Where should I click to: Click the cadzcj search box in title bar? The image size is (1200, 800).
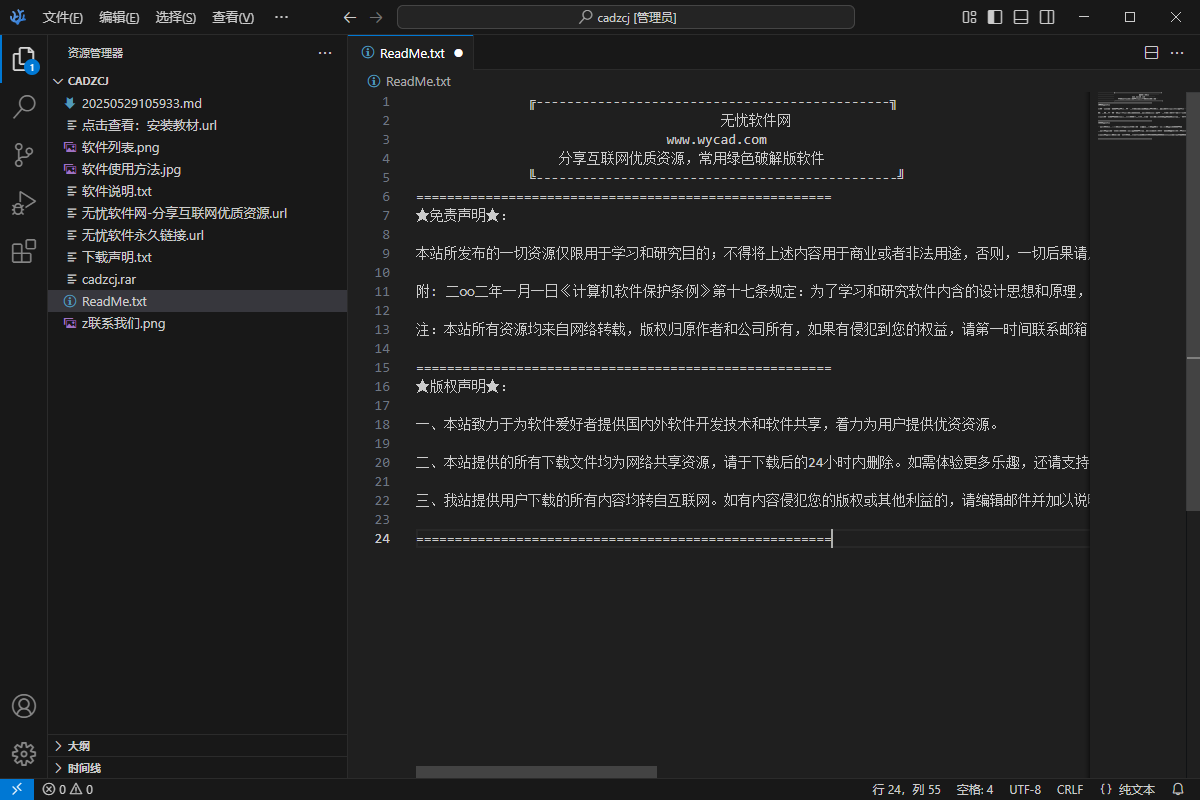point(627,17)
